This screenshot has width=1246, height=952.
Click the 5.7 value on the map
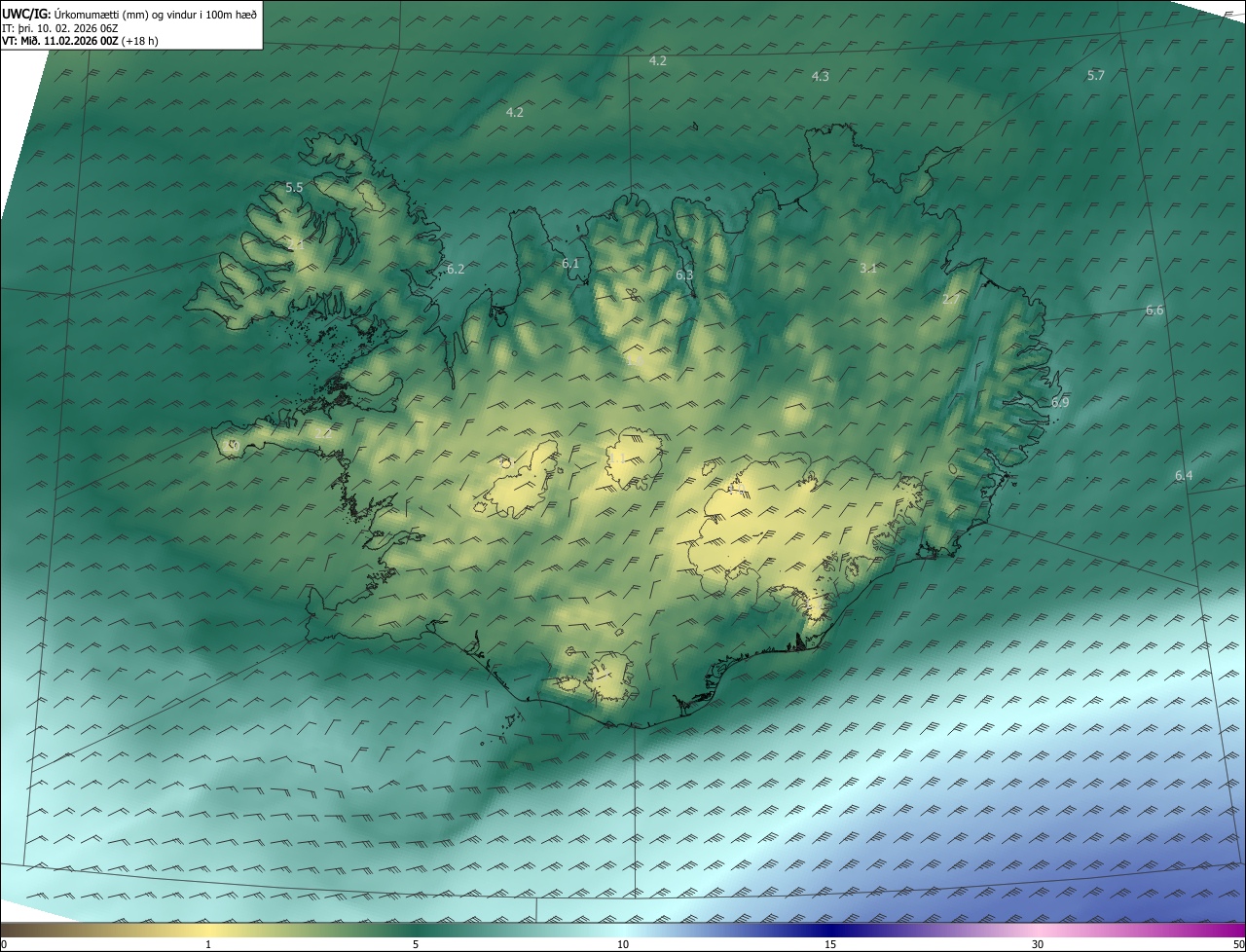click(1095, 76)
